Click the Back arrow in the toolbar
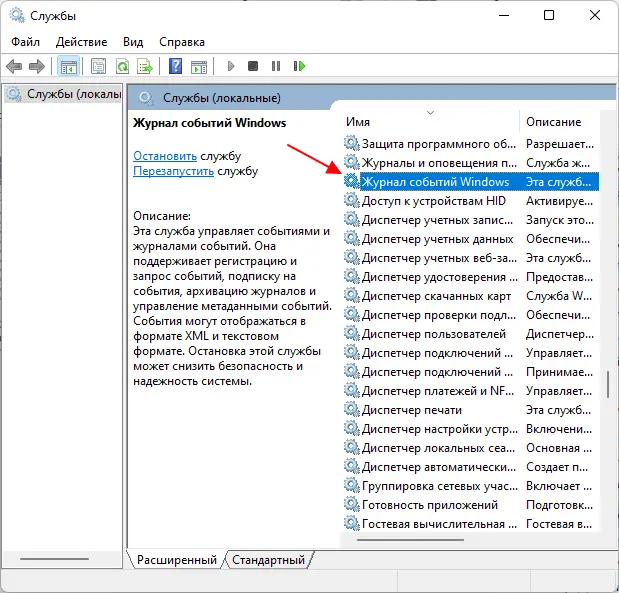The width and height of the screenshot is (619, 593). [14, 66]
